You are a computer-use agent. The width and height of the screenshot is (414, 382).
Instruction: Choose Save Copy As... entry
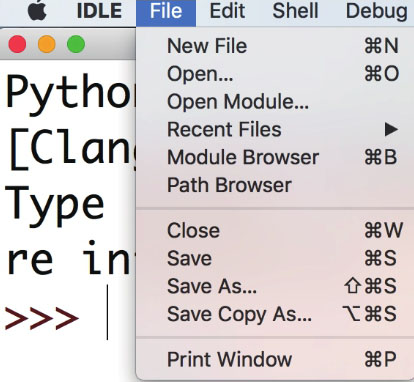[275, 314]
